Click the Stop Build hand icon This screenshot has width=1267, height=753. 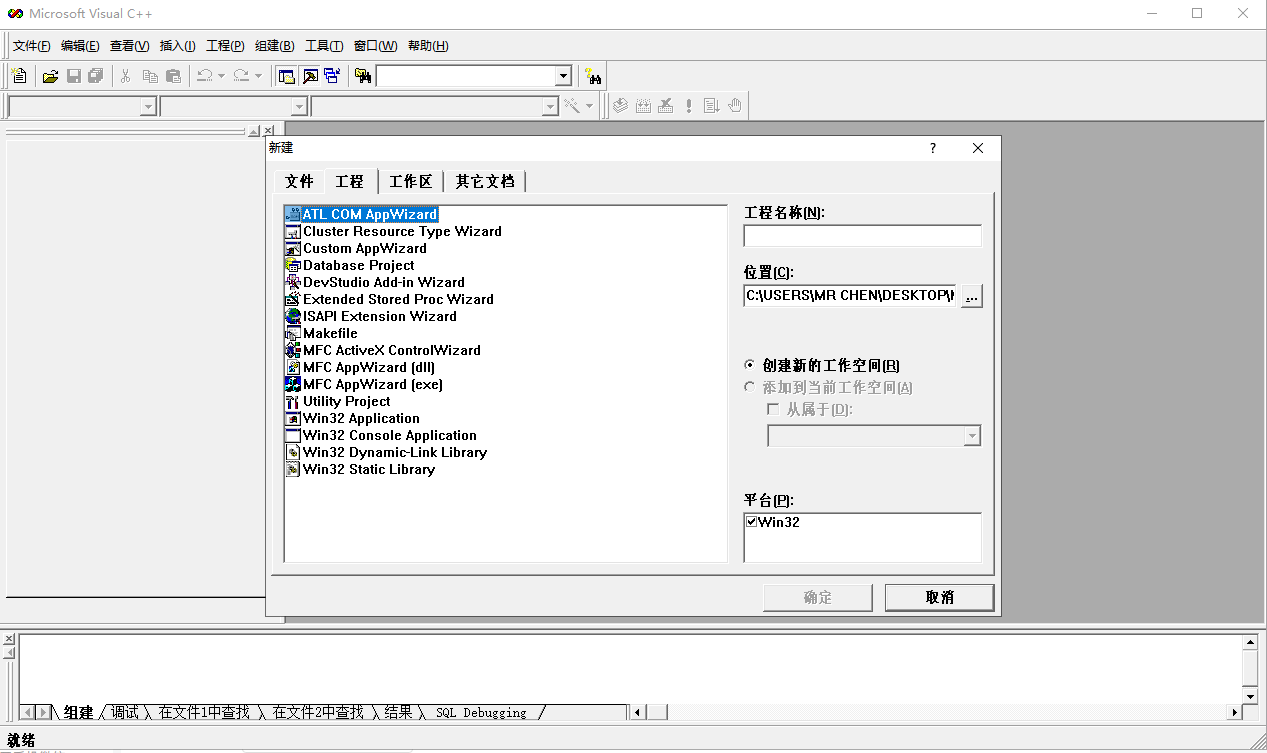[734, 105]
